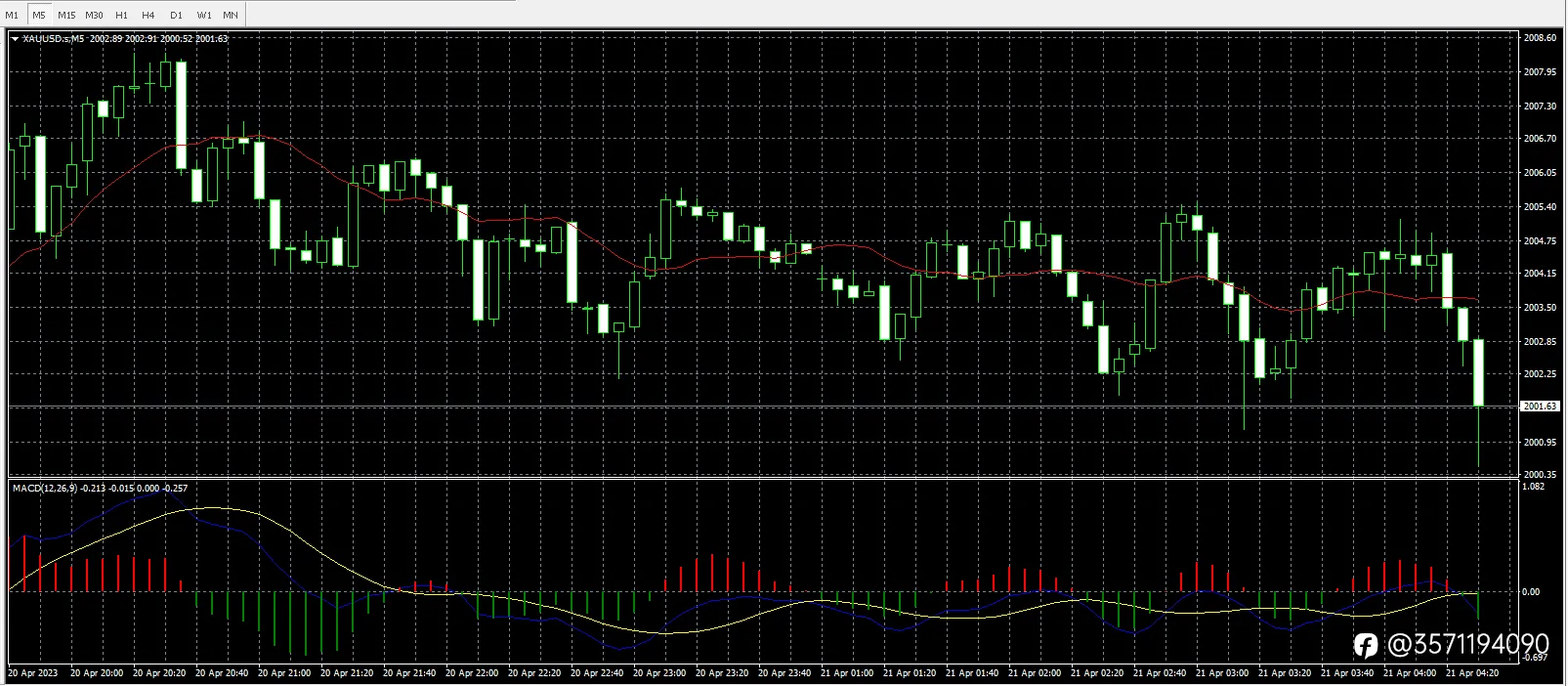Click the 20 Apr 20:00 time label
This screenshot has width=1568, height=686.
pyautogui.click(x=97, y=673)
